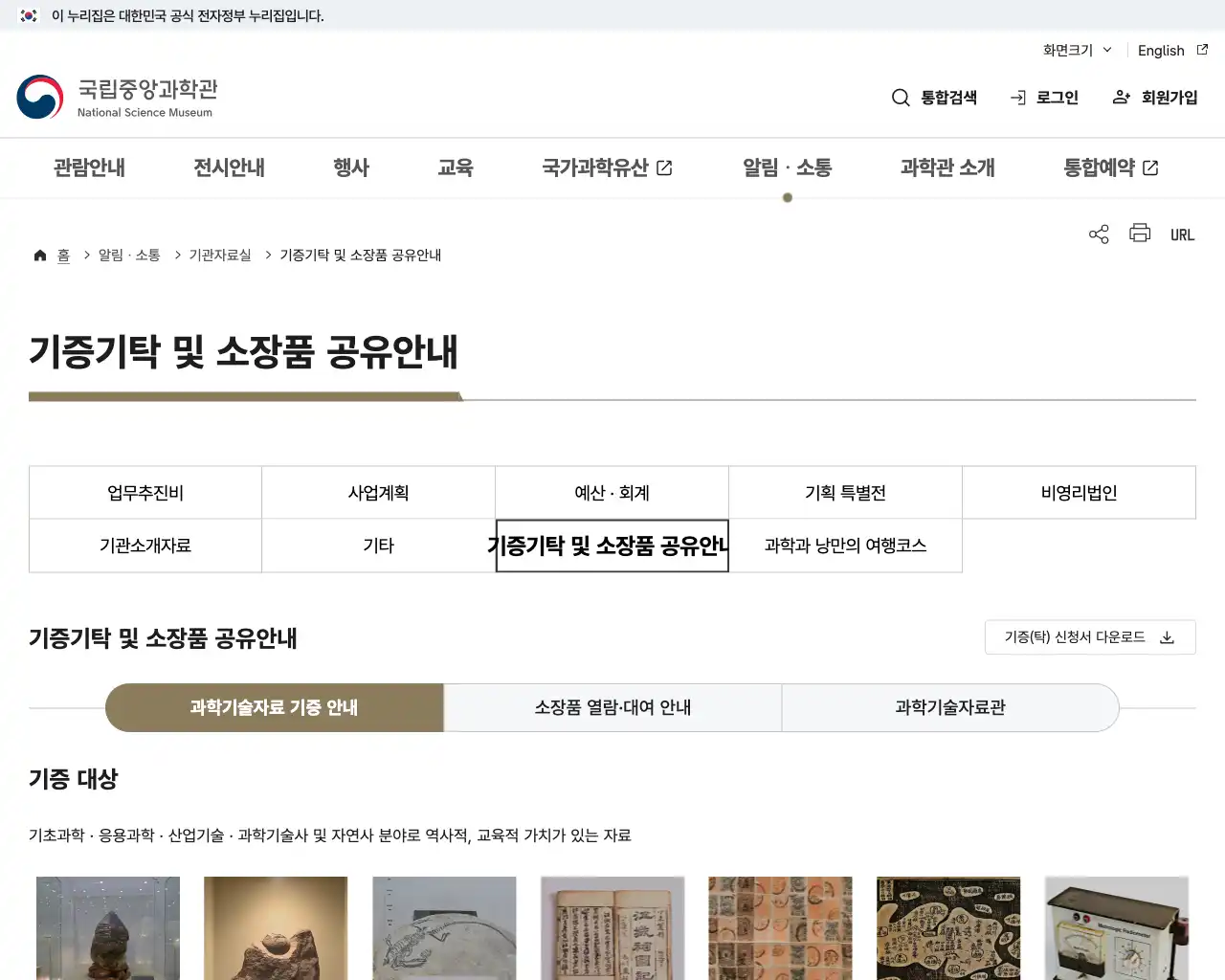Switch to the 과학기술자료관 tab
1225x980 pixels.
tap(950, 707)
